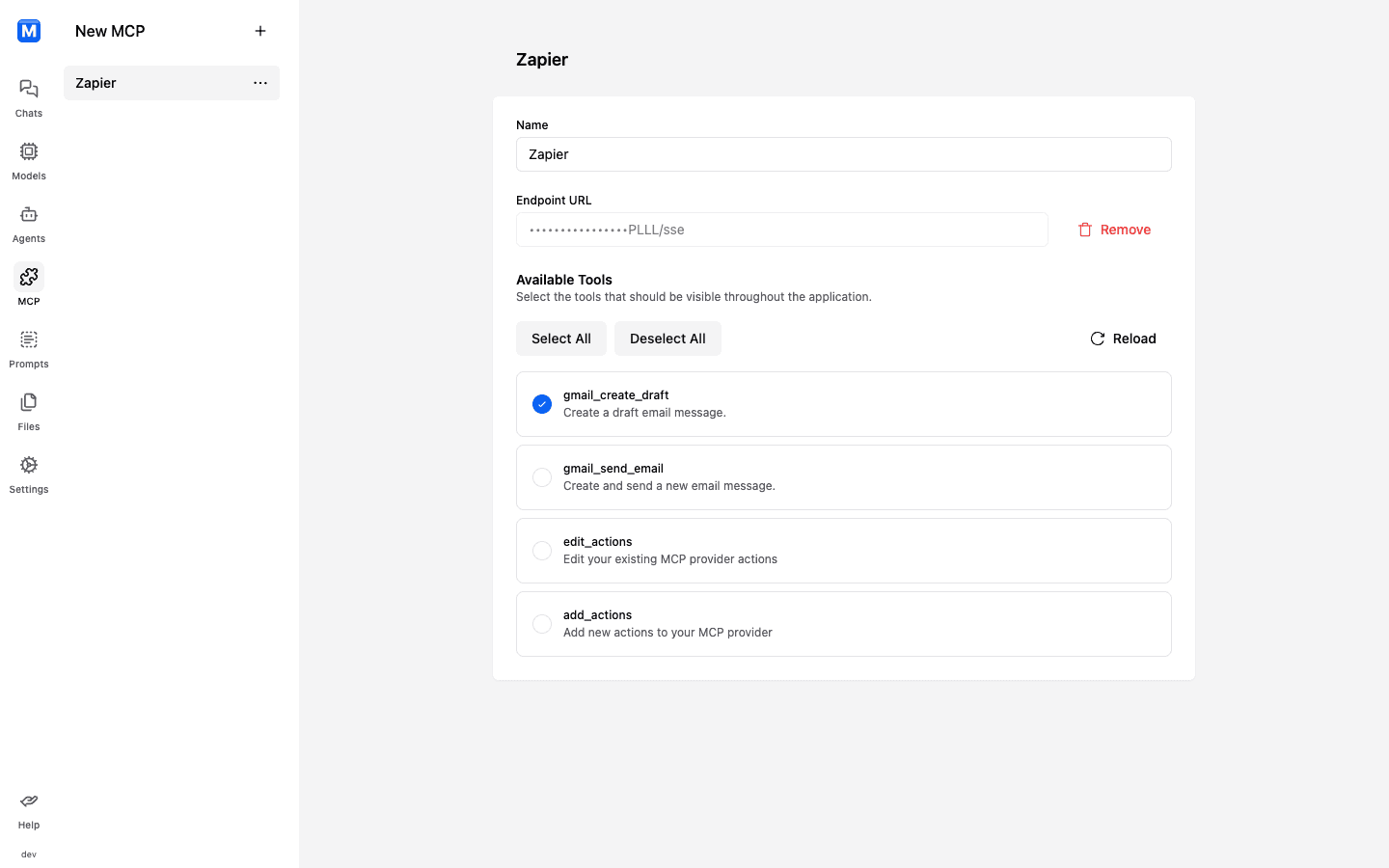Screen dimensions: 1389x868
Task: Open the Models section
Action: (x=29, y=161)
